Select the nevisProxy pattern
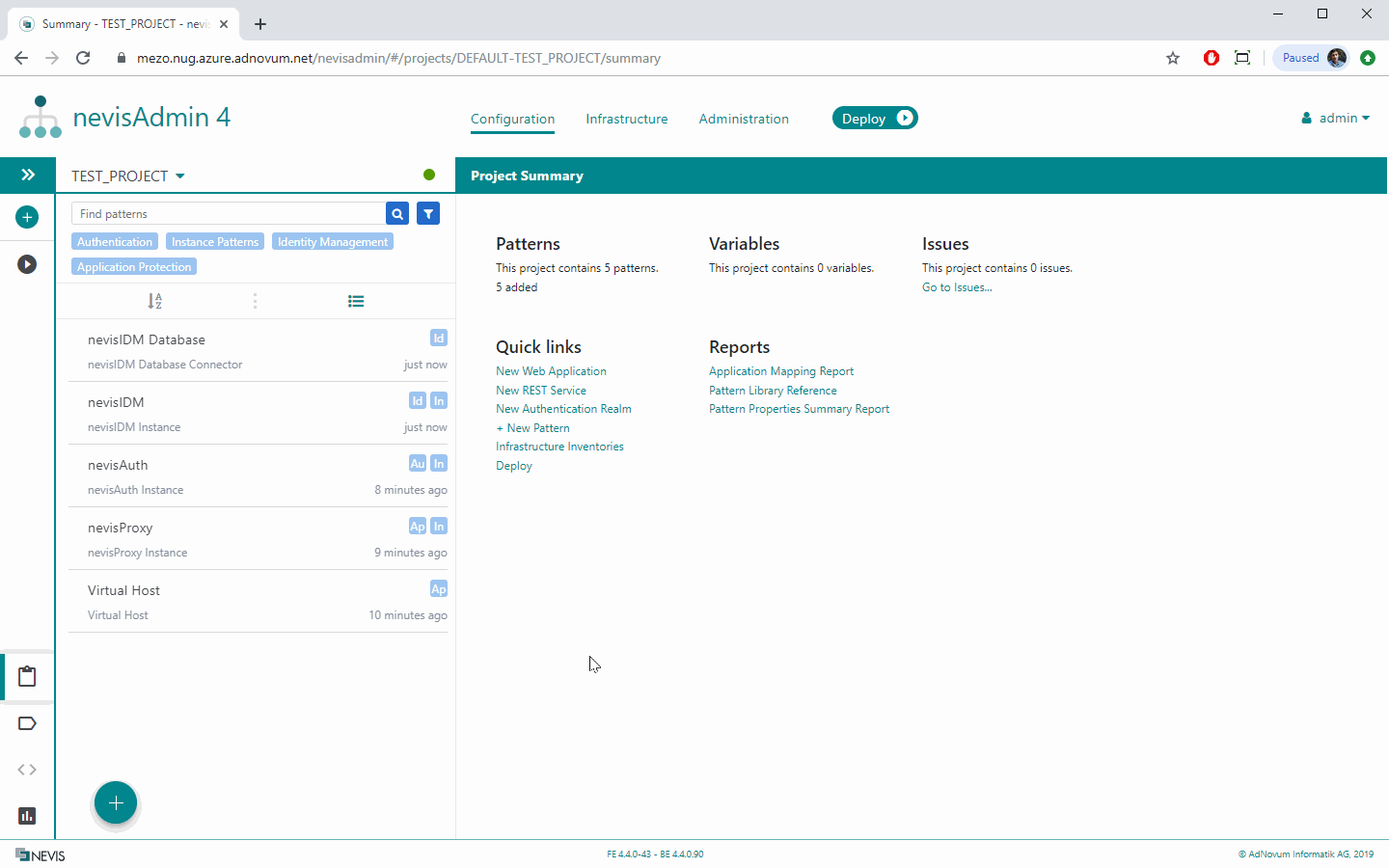Viewport: 1389px width, 868px height. [258, 539]
